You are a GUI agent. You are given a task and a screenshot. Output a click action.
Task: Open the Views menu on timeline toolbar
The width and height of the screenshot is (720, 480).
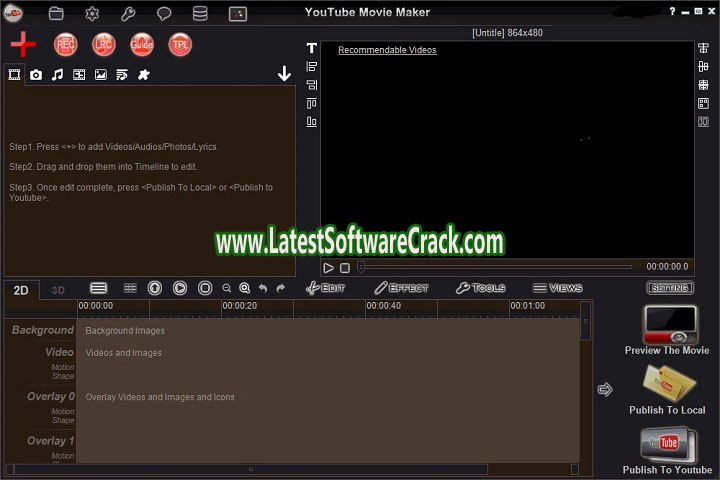(557, 288)
